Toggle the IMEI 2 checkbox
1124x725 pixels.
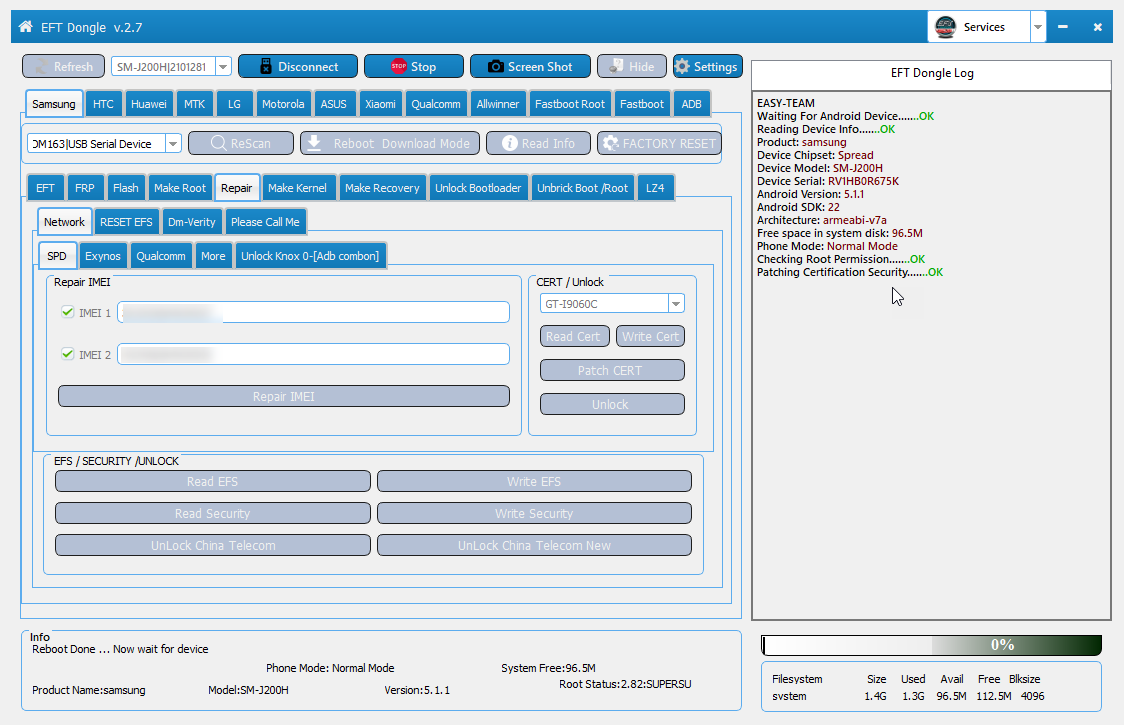(67, 354)
